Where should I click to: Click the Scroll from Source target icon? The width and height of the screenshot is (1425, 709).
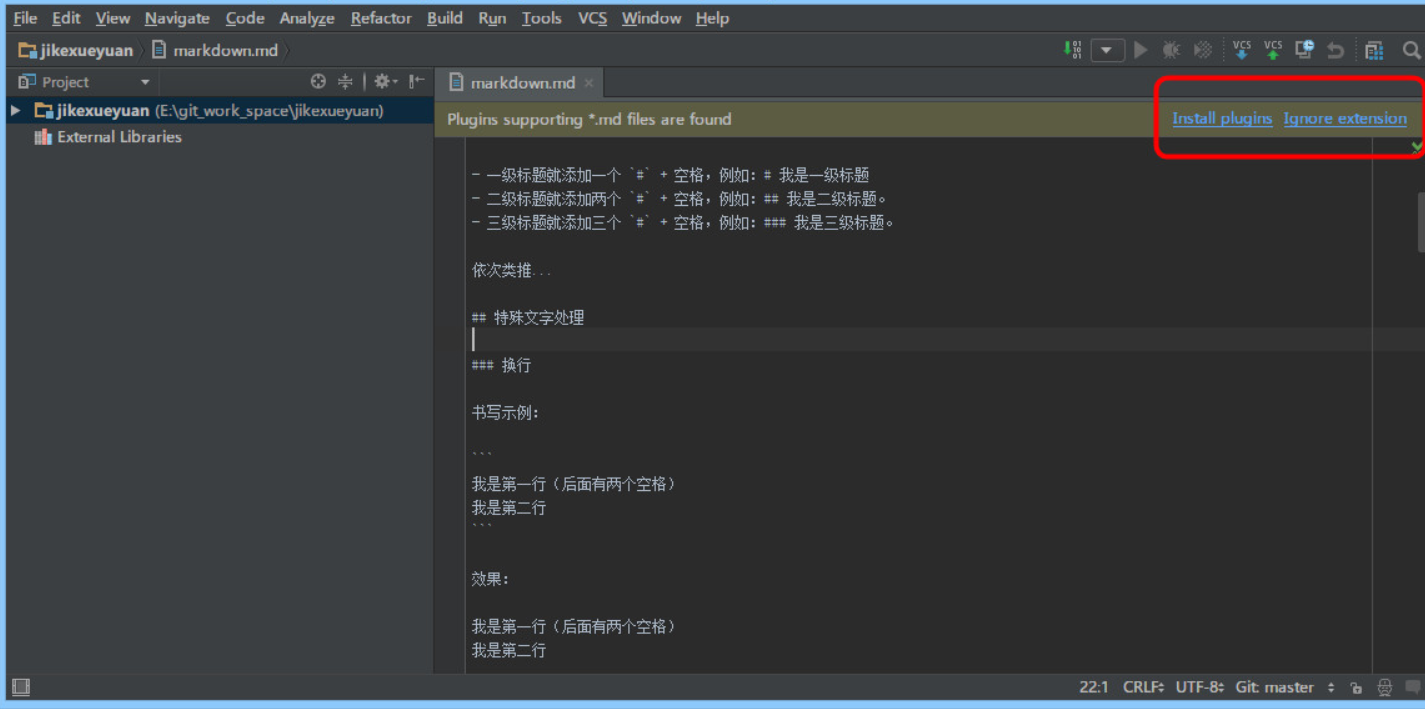[318, 82]
